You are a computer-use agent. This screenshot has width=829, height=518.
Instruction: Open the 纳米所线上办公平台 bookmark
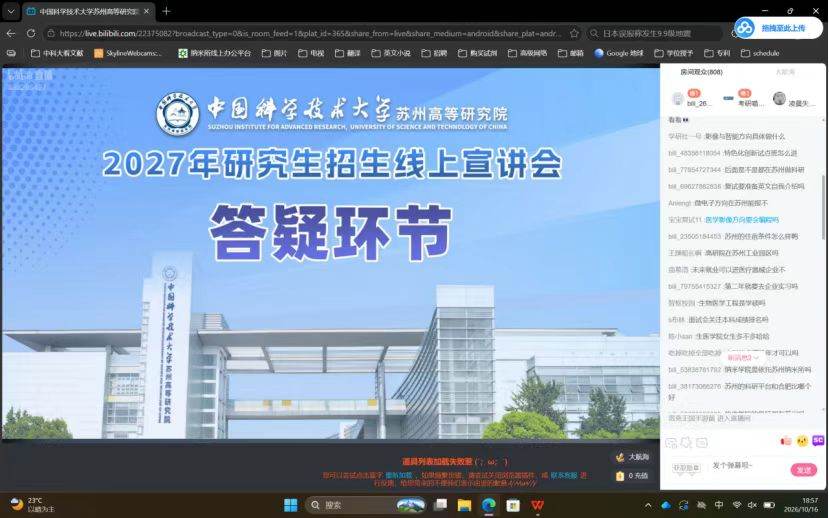coord(215,53)
